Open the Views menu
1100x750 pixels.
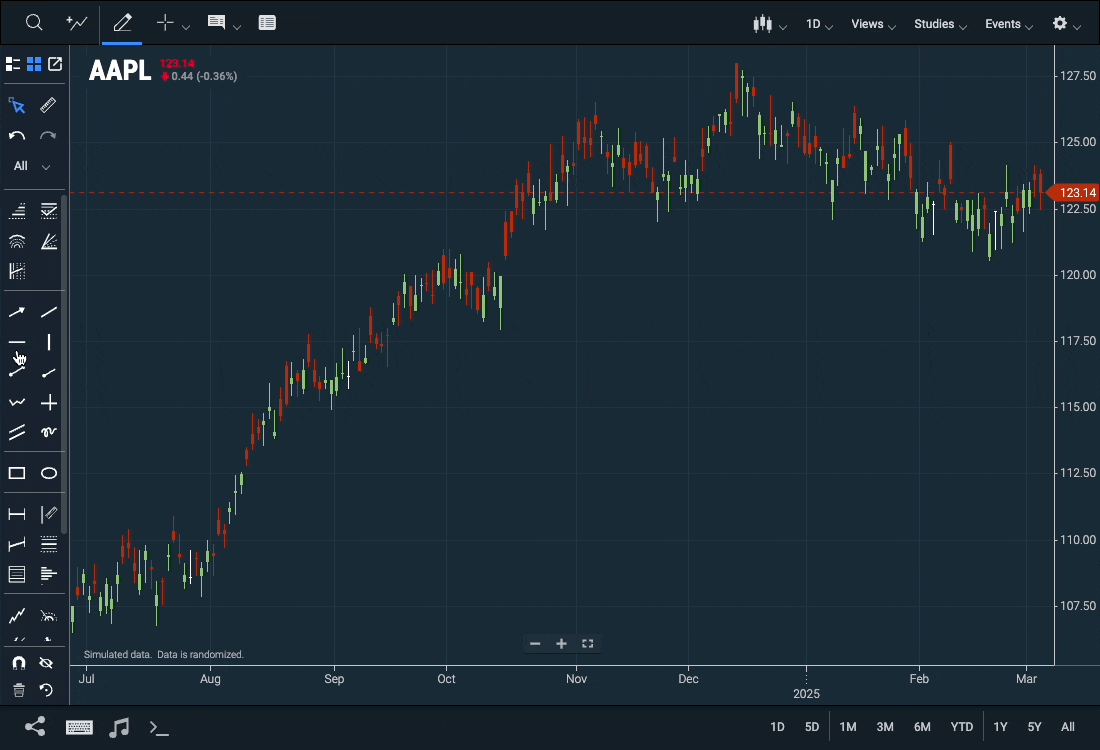[873, 24]
